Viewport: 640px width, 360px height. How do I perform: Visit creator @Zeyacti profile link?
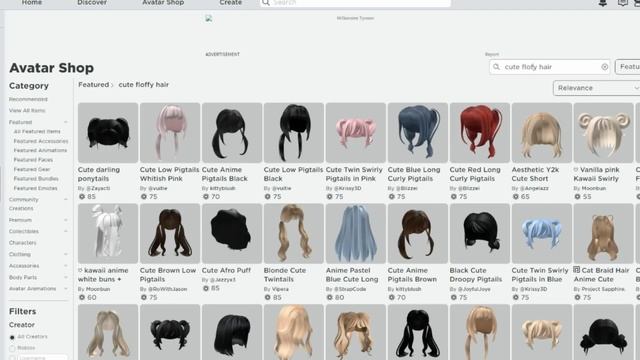(x=98, y=188)
